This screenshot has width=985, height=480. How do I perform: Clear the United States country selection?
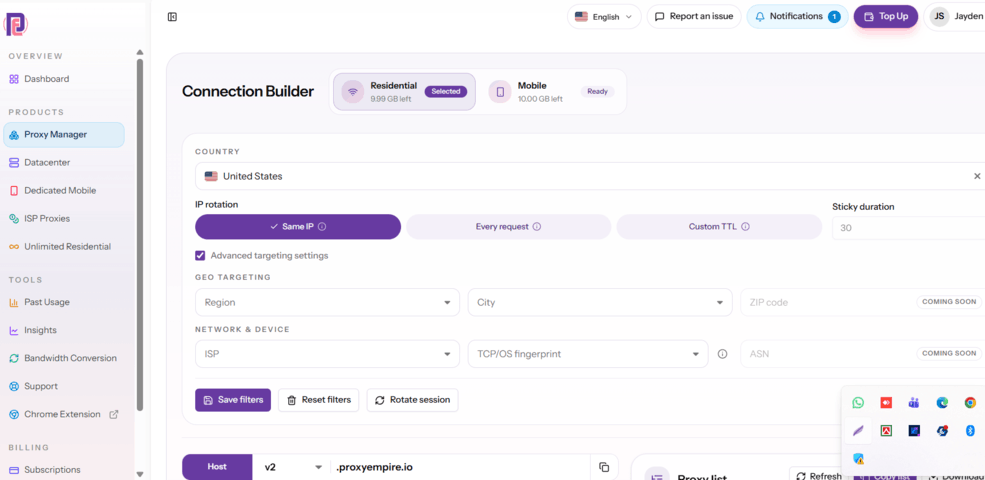coord(977,177)
